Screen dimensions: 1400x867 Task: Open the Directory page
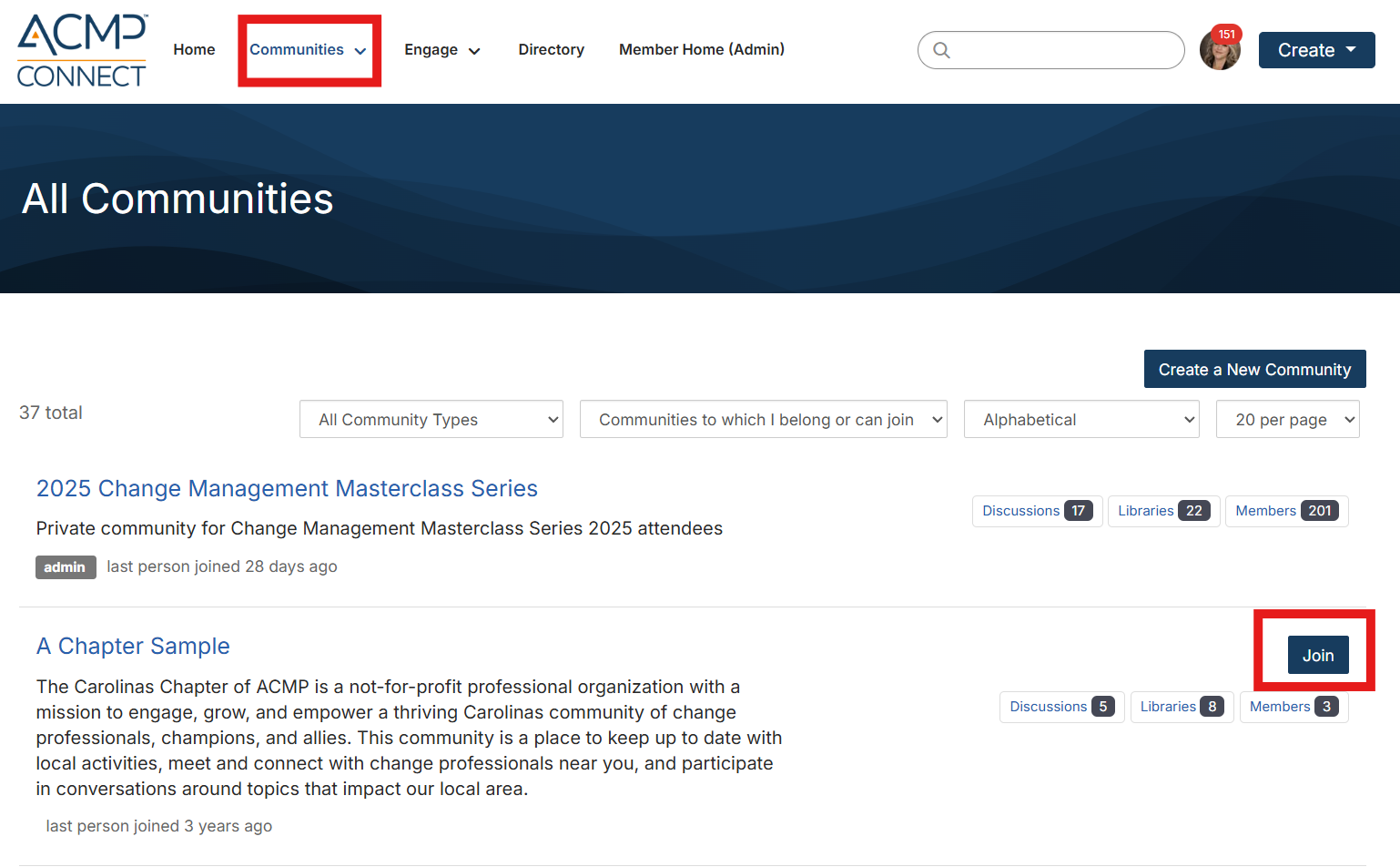(551, 50)
